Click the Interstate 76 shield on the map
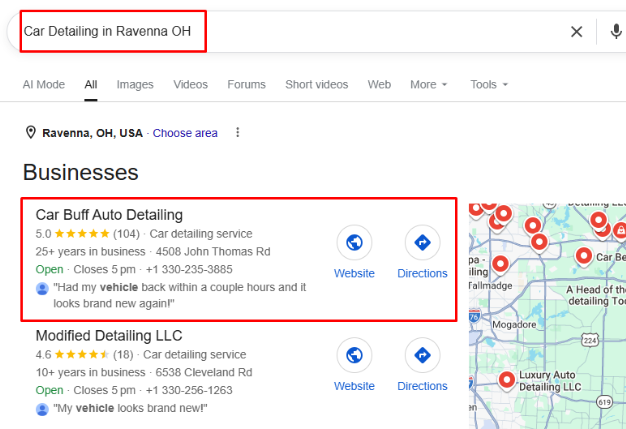Image resolution: width=626 pixels, height=429 pixels. 474,316
